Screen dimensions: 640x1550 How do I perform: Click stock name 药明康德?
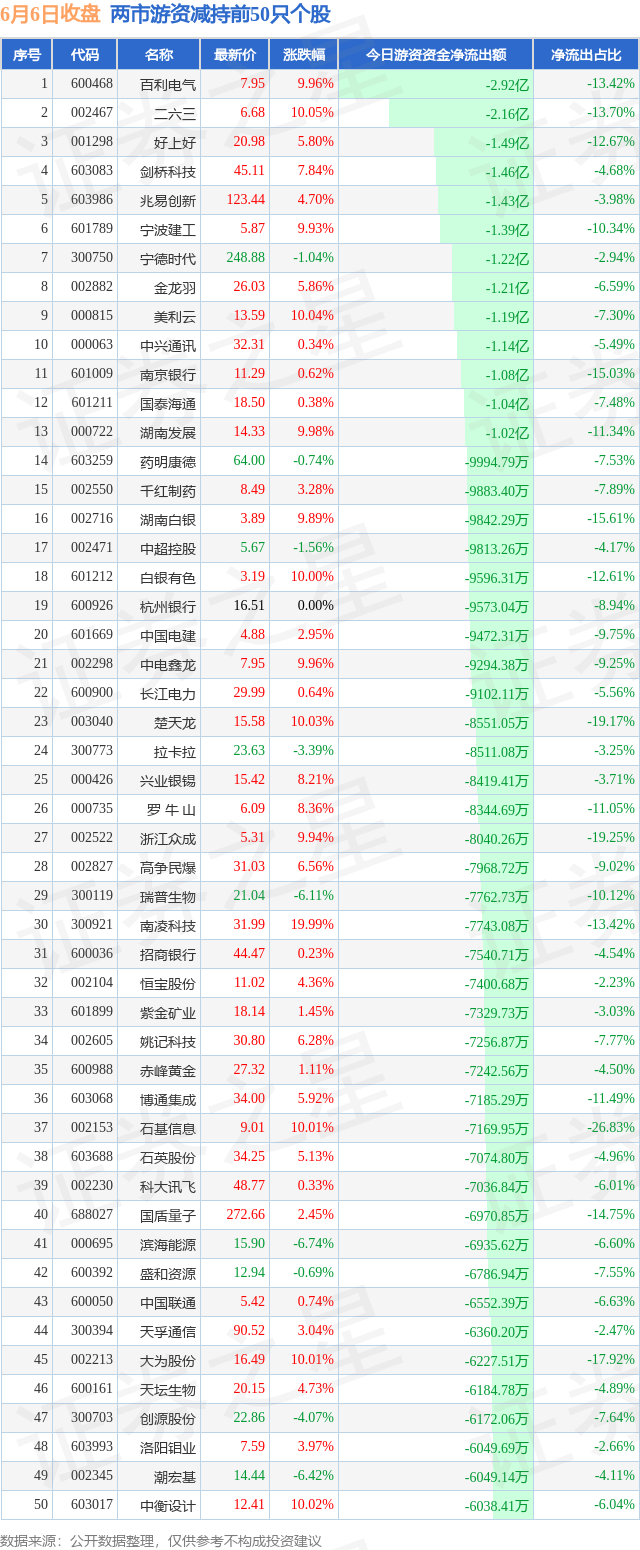[168, 461]
